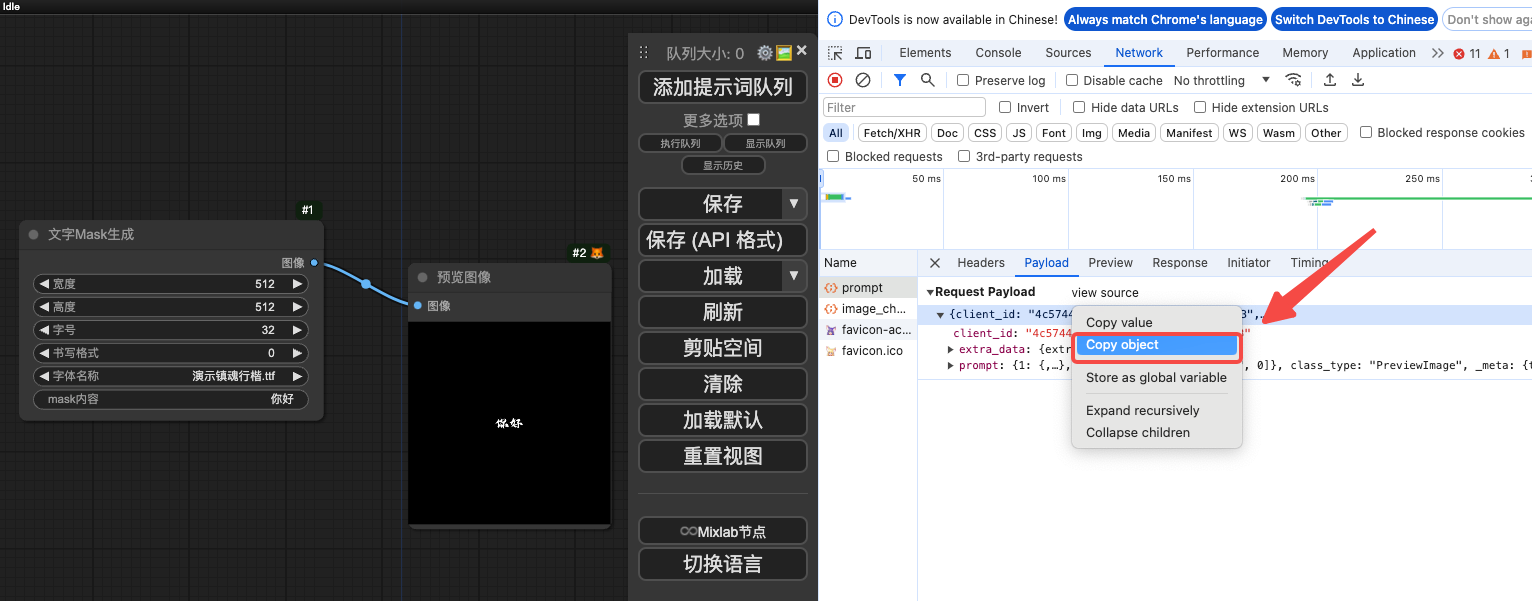Screen dimensions: 1532x601
Task: Choose Copy object from context menu
Action: click(1156, 345)
